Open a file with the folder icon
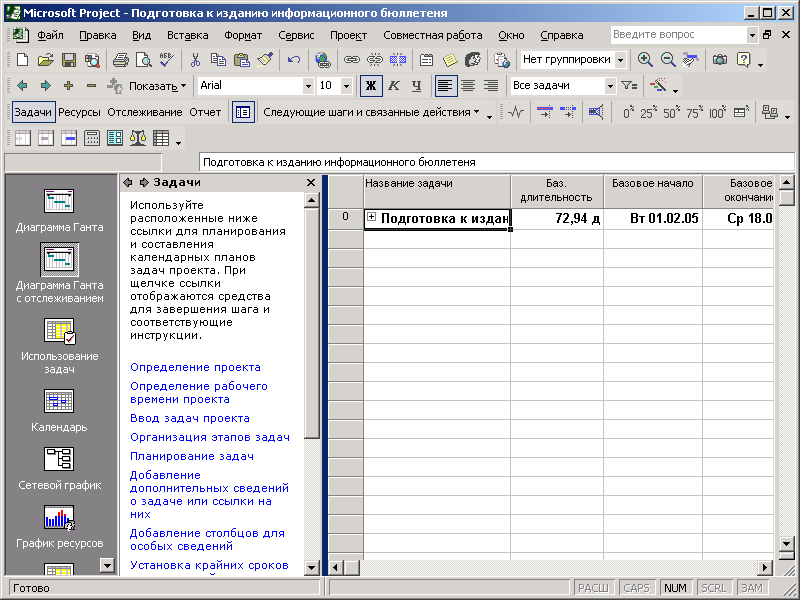Screen dimensions: 800x600 pos(45,60)
